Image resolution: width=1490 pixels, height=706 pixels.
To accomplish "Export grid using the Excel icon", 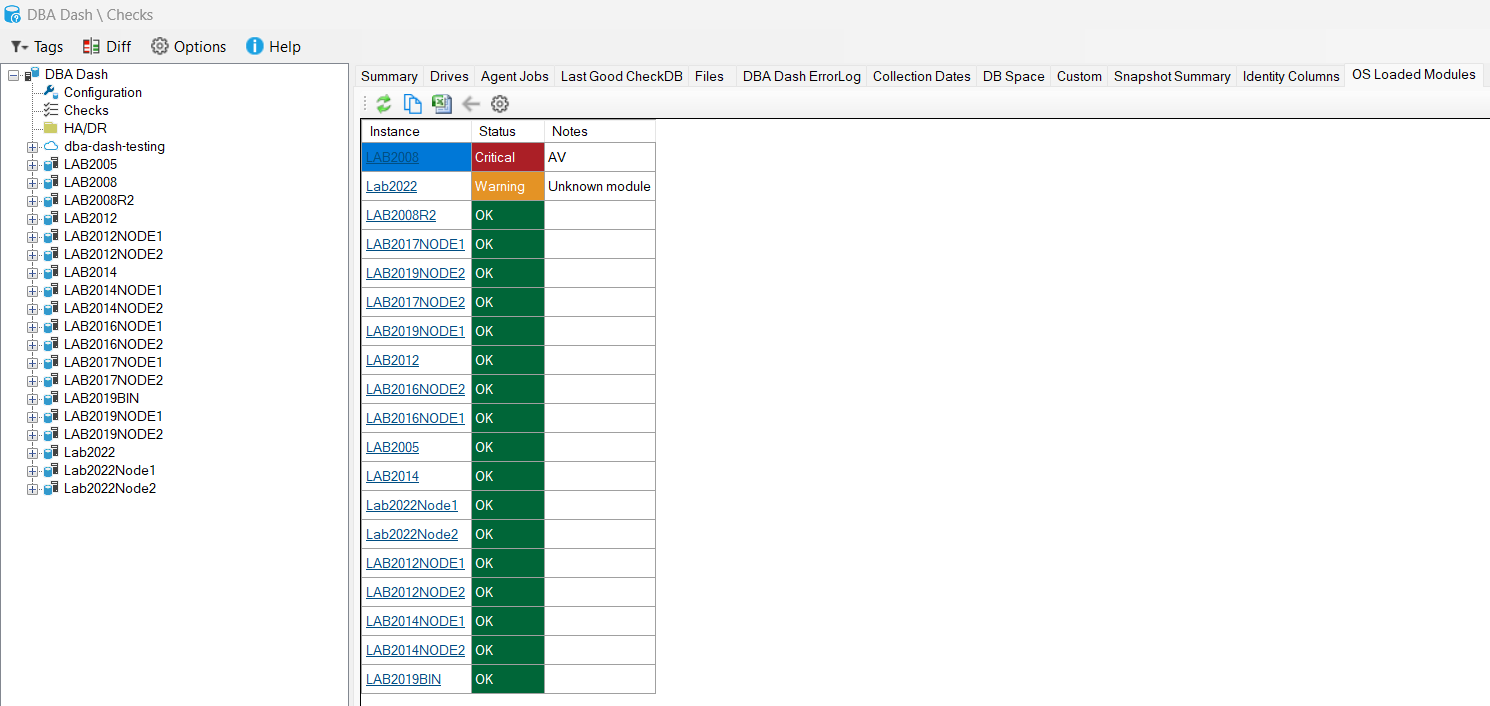I will pyautogui.click(x=441, y=104).
